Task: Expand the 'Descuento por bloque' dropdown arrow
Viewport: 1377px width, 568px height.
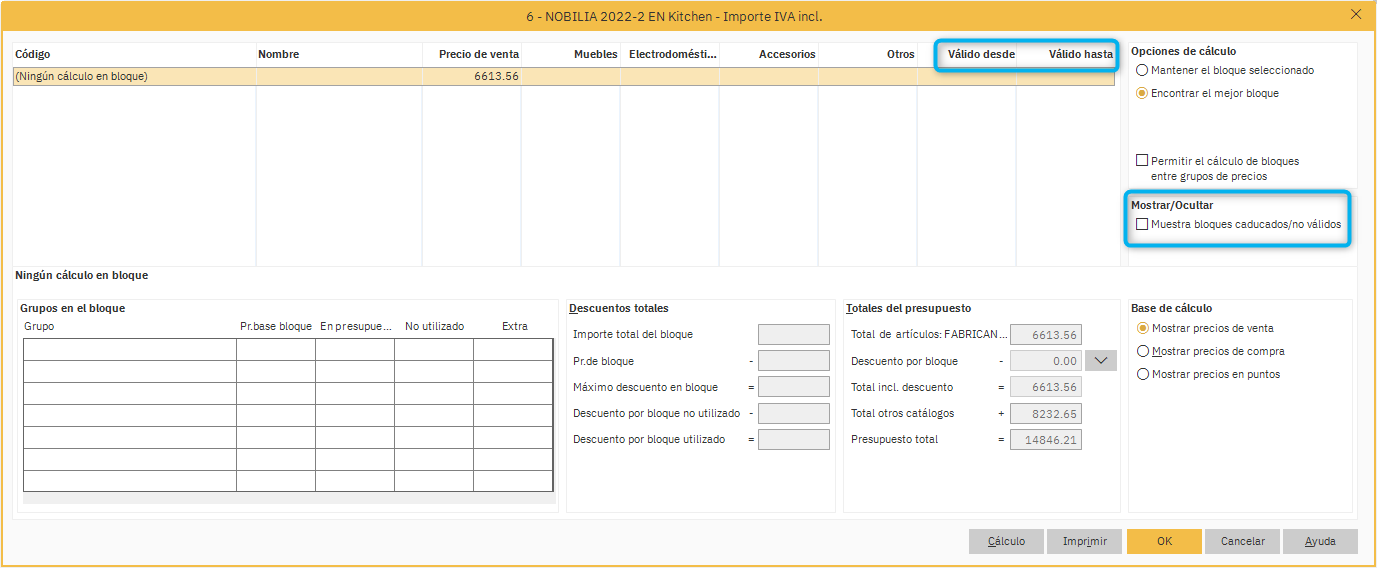Action: click(x=1100, y=361)
